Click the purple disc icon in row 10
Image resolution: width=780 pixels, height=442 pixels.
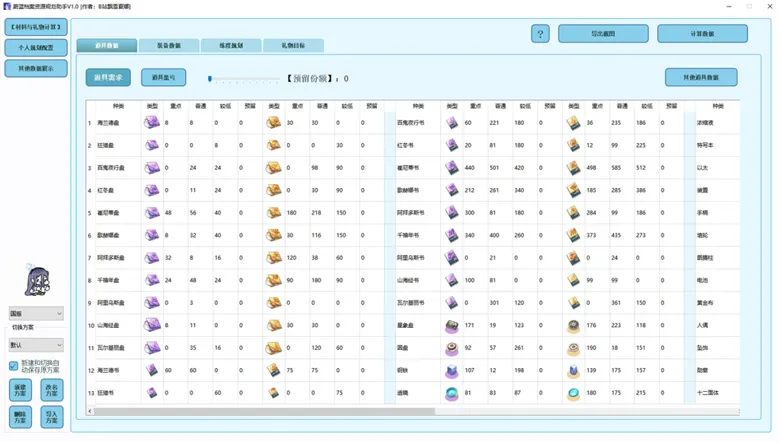point(152,325)
